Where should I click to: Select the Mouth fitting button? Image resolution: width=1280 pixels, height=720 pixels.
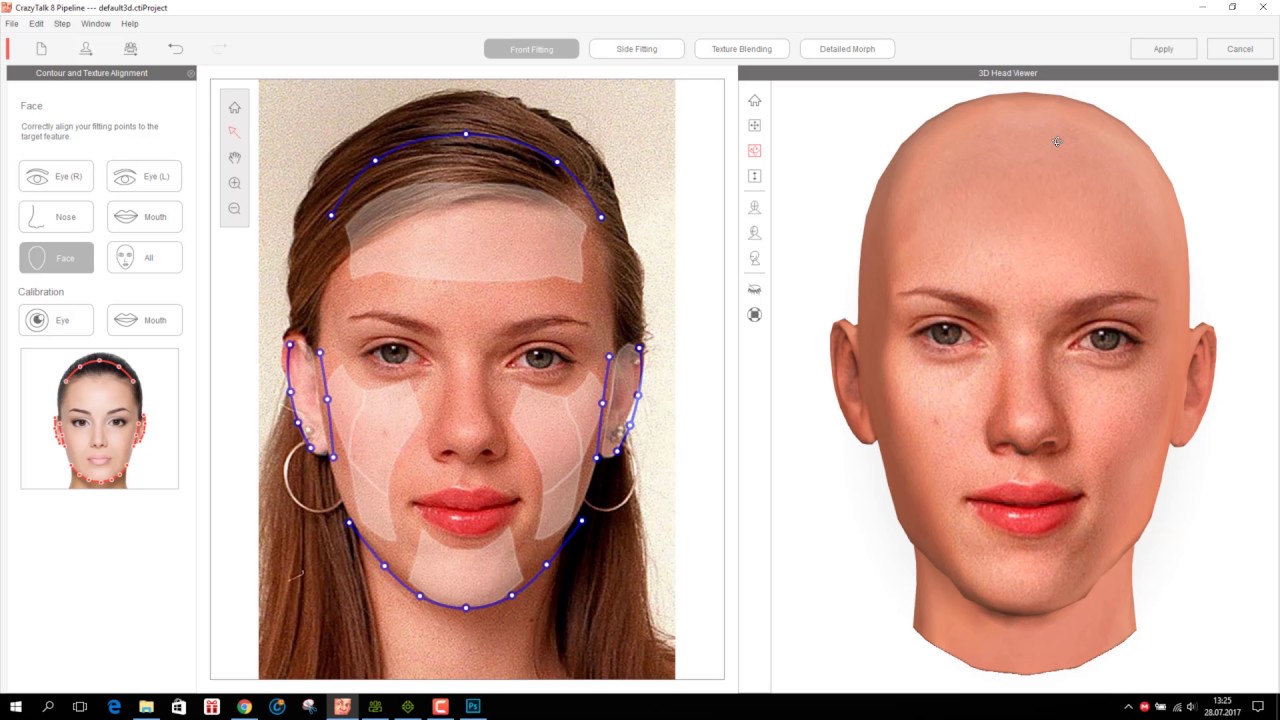click(x=144, y=216)
